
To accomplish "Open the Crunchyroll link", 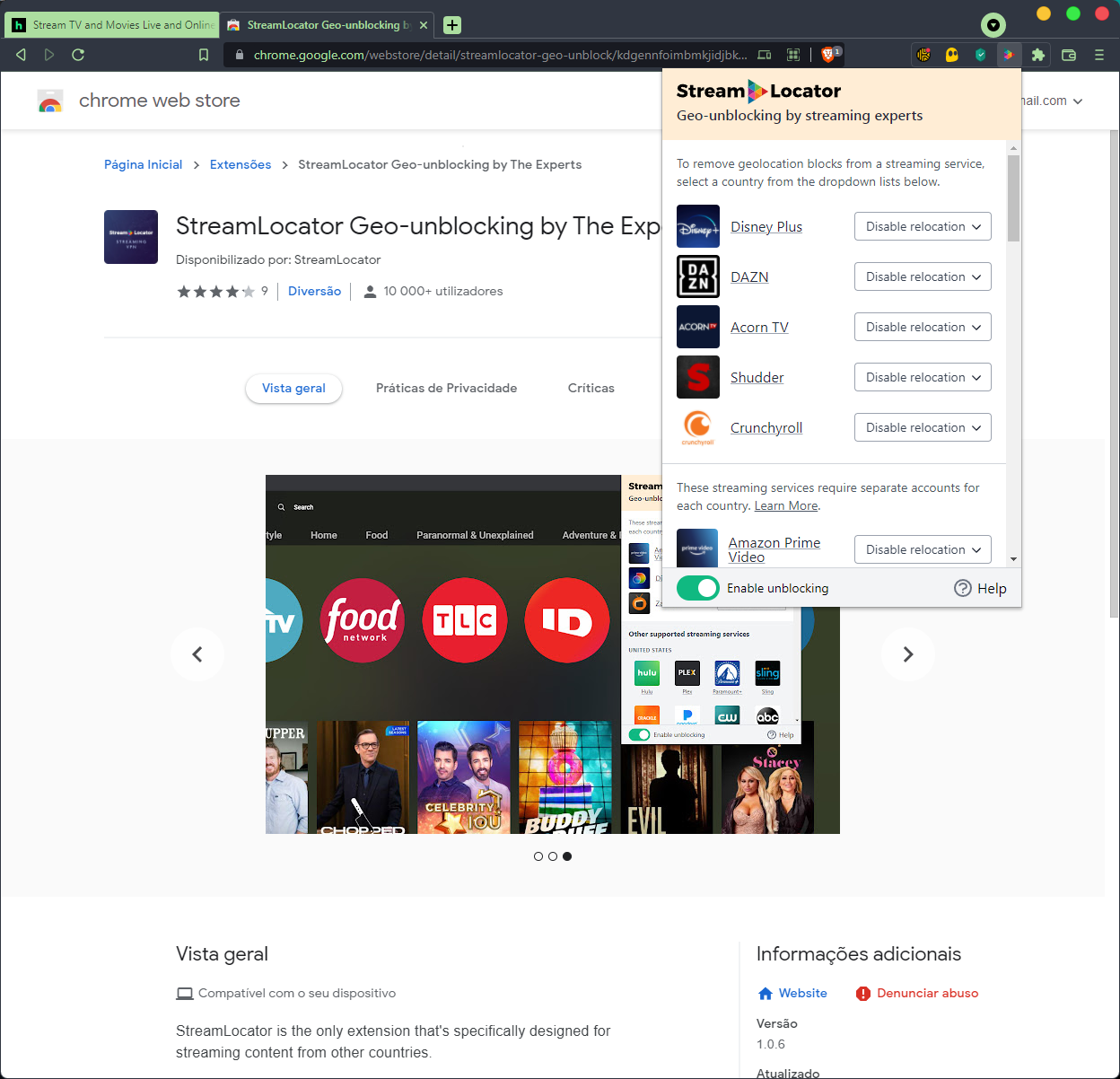I will [x=766, y=428].
